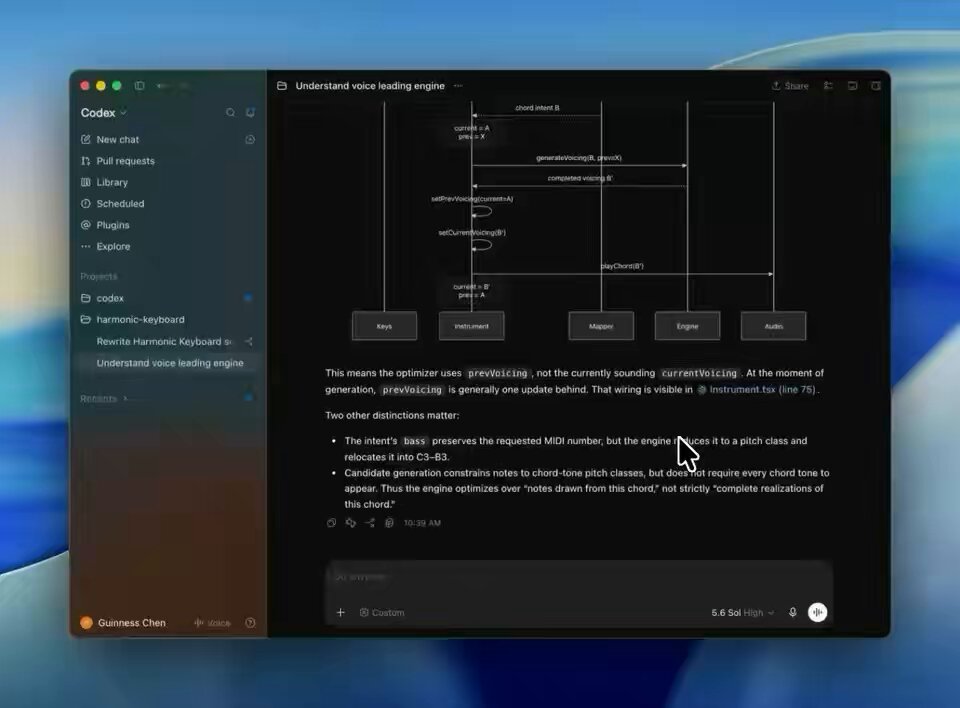Copy the response message
The height and width of the screenshot is (708, 960).
click(x=331, y=523)
